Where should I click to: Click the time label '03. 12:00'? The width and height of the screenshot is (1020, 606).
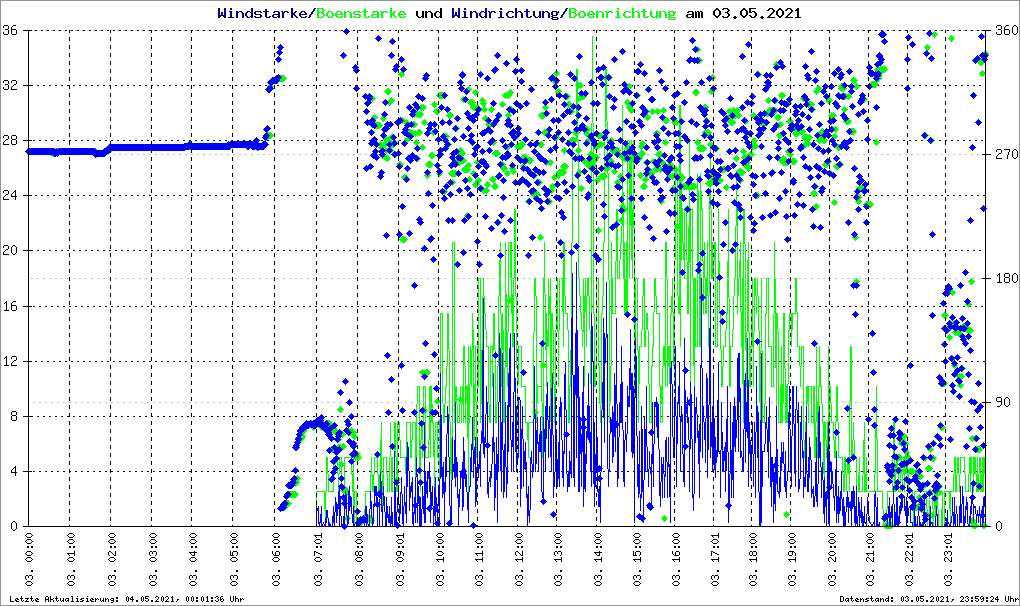coord(519,559)
